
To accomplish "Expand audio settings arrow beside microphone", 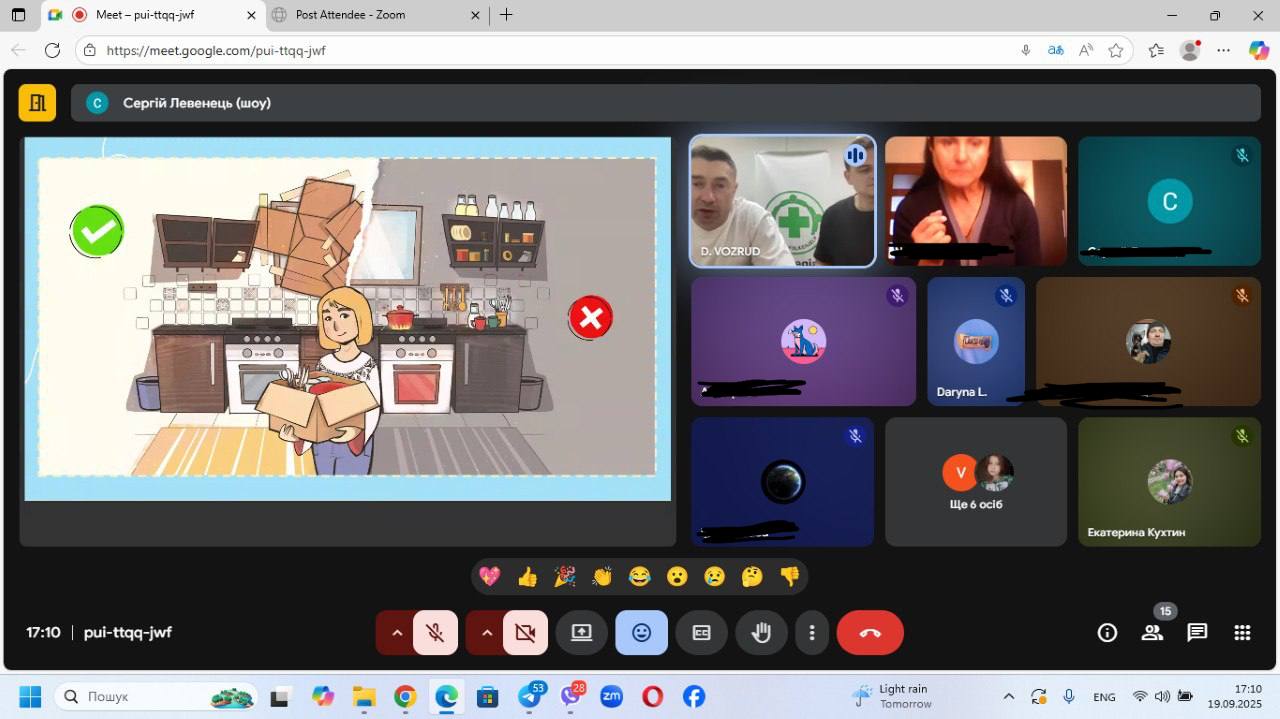I will (x=397, y=633).
